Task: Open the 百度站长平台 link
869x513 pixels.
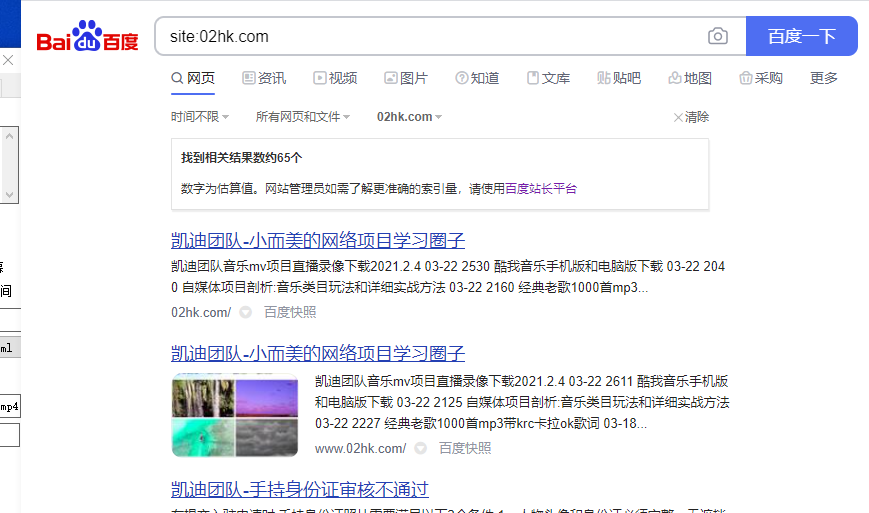Action: [x=541, y=189]
